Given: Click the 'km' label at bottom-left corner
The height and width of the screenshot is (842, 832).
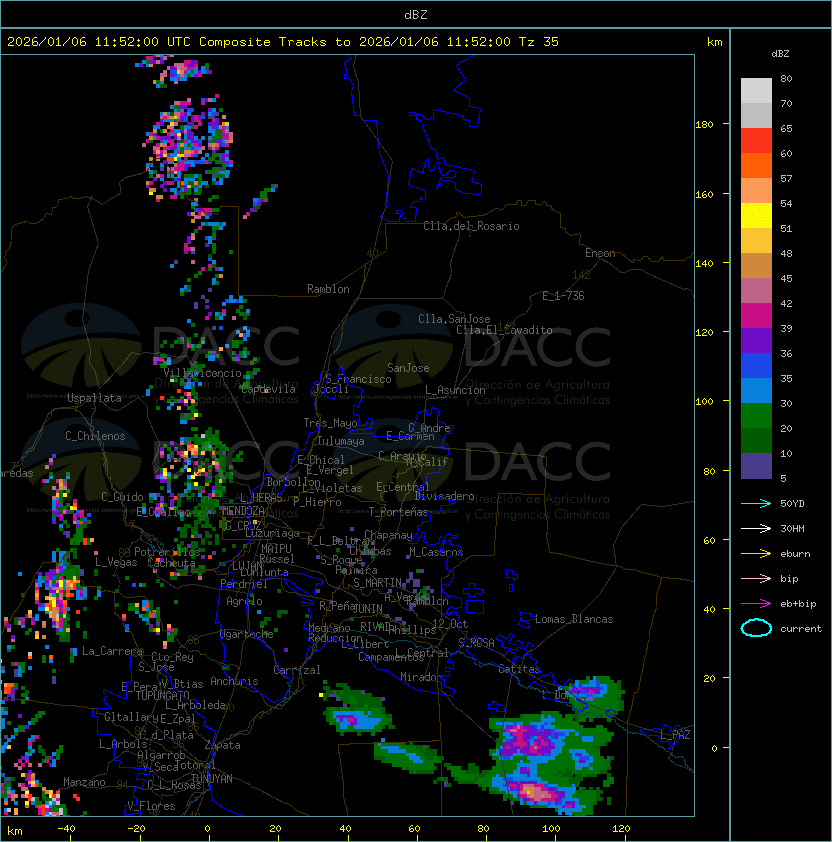Looking at the screenshot, I should pyautogui.click(x=15, y=831).
